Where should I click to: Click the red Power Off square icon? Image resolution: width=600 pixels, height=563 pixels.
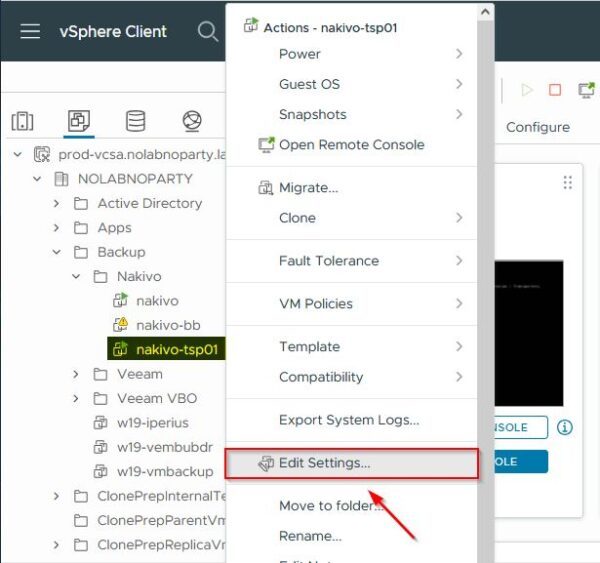point(555,90)
